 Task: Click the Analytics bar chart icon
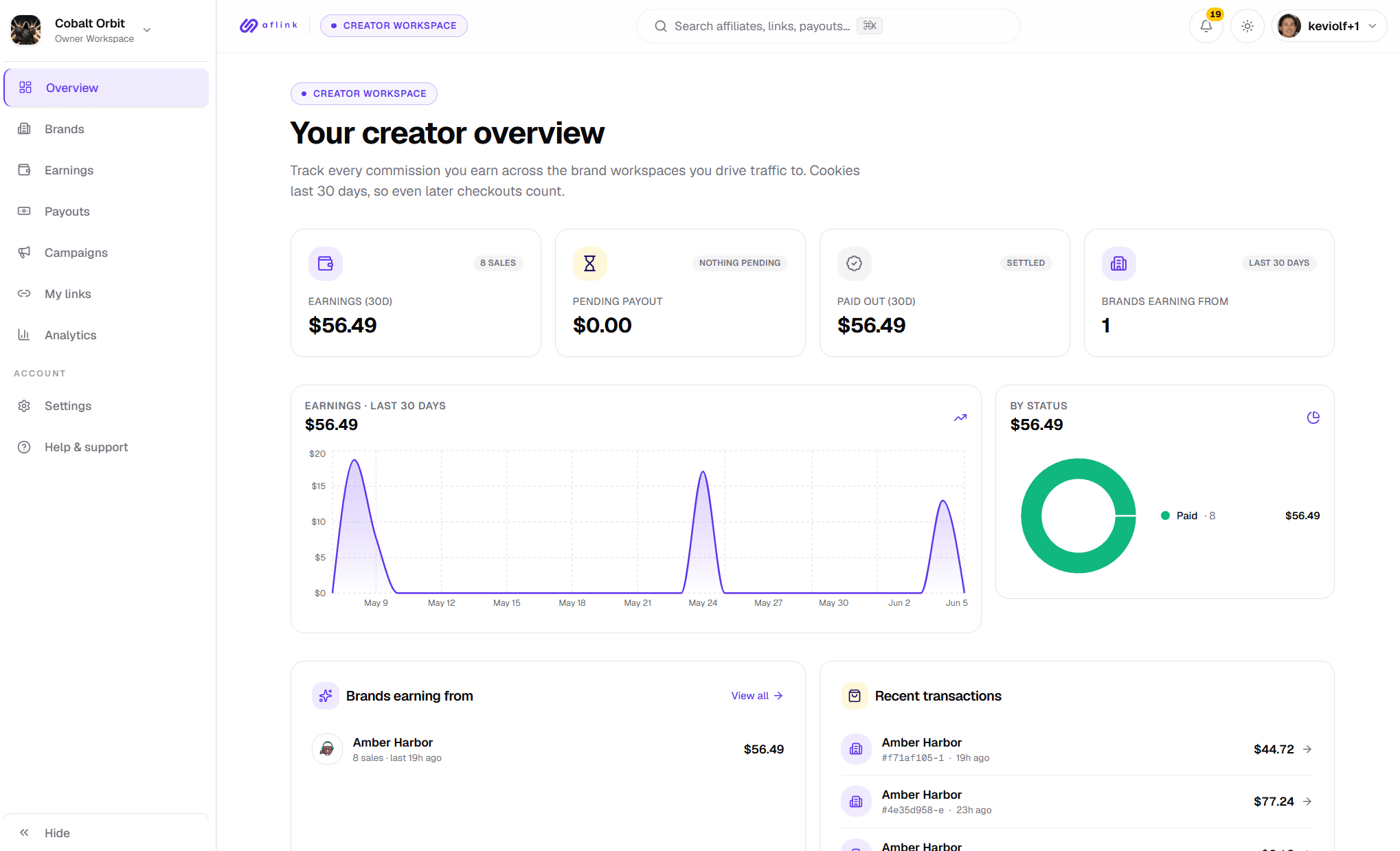pyautogui.click(x=24, y=334)
